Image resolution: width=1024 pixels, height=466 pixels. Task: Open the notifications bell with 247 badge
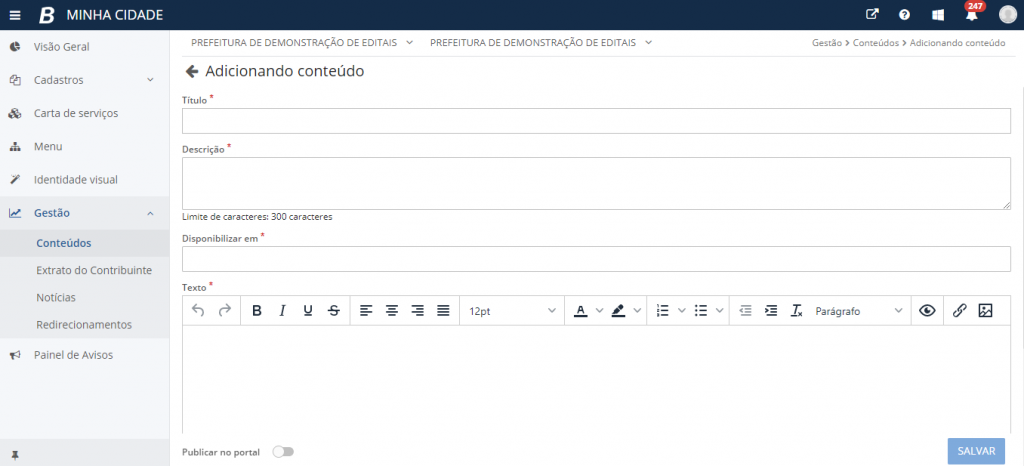point(972,13)
